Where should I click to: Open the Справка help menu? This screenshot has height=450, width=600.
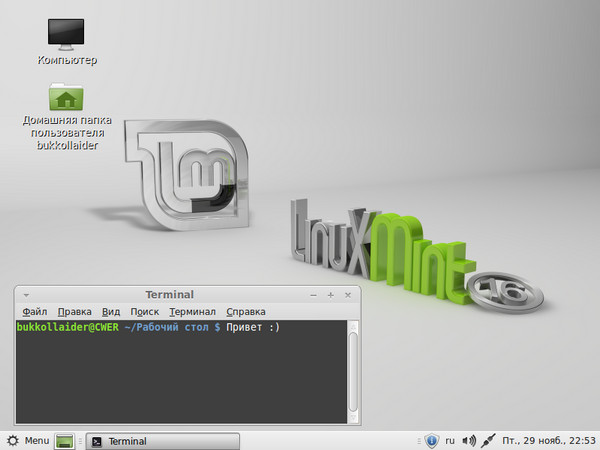246,312
